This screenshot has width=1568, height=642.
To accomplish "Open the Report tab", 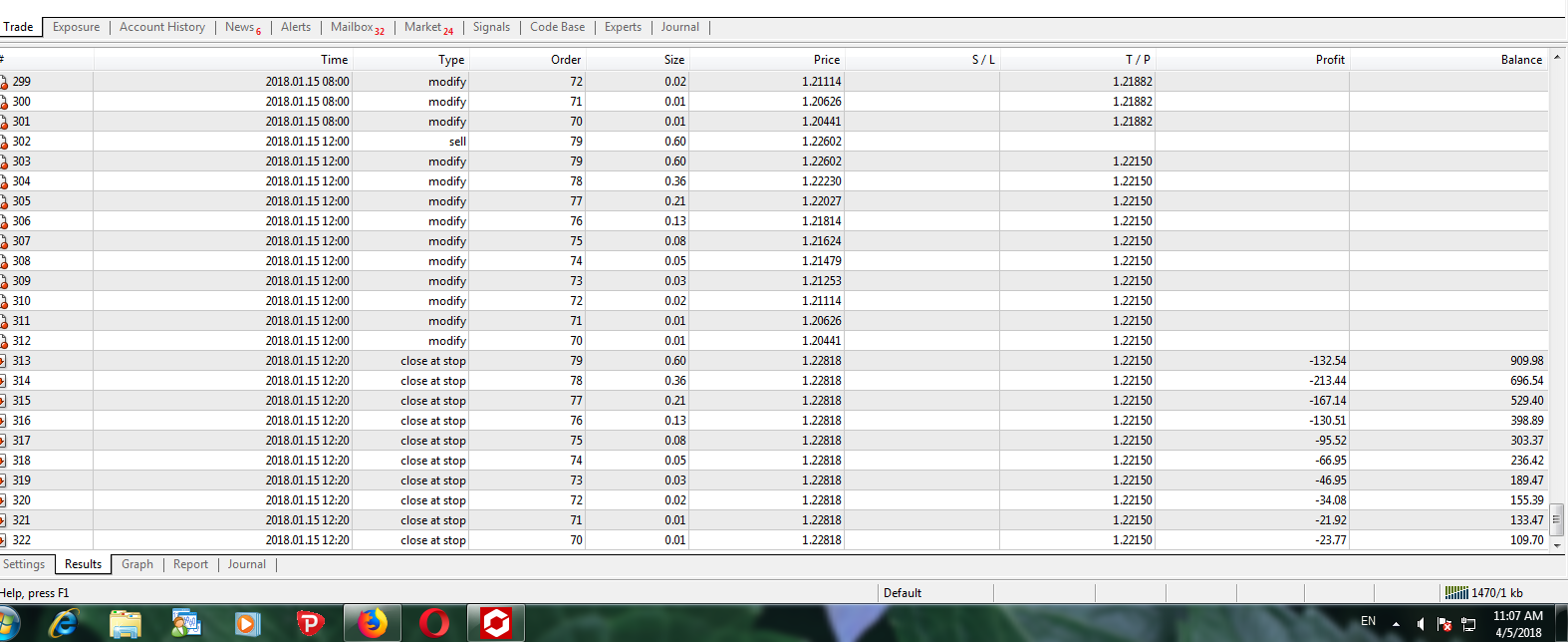I will (x=190, y=564).
